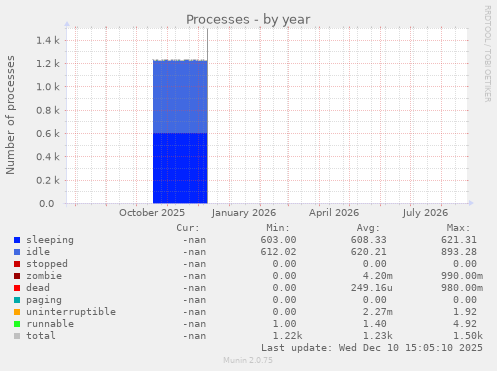497x371 pixels.
Task: Click the bright red dead swatch
Action: tap(17, 288)
